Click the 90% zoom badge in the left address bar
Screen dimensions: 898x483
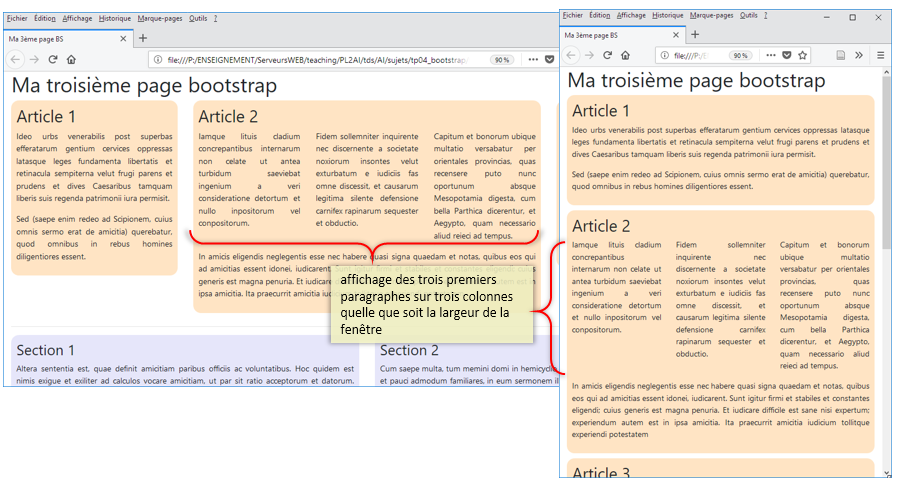pyautogui.click(x=501, y=60)
